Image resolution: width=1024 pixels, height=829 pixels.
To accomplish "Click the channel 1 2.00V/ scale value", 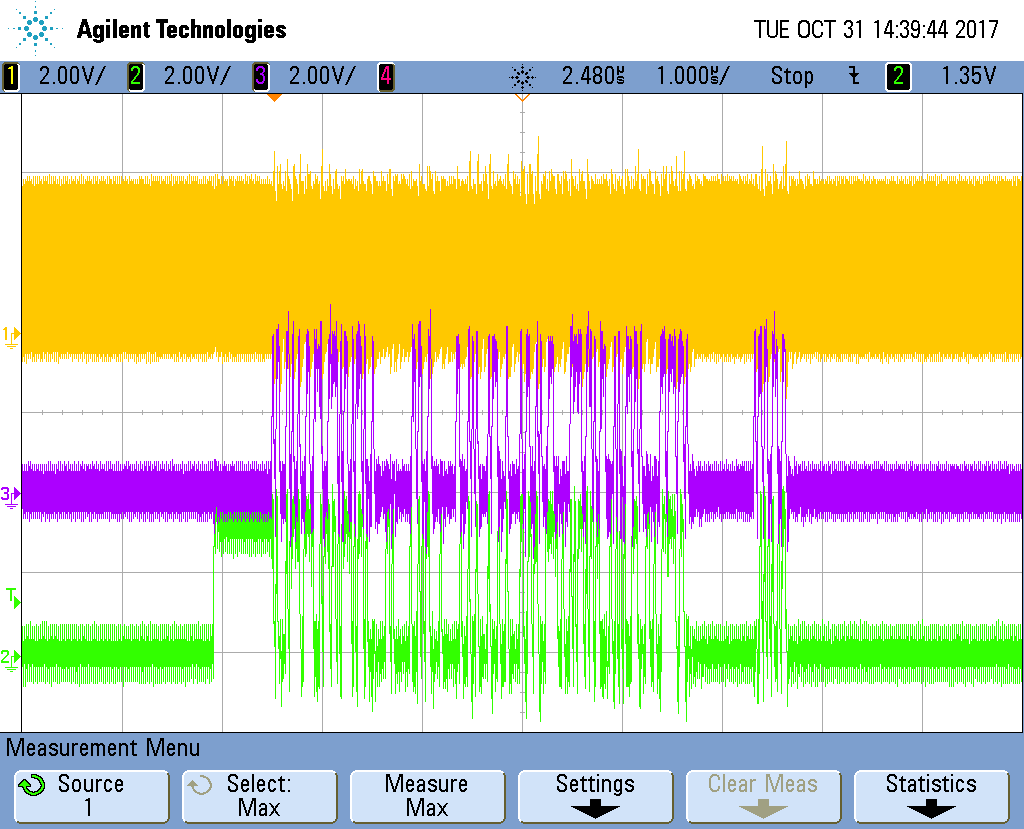I will (71, 76).
